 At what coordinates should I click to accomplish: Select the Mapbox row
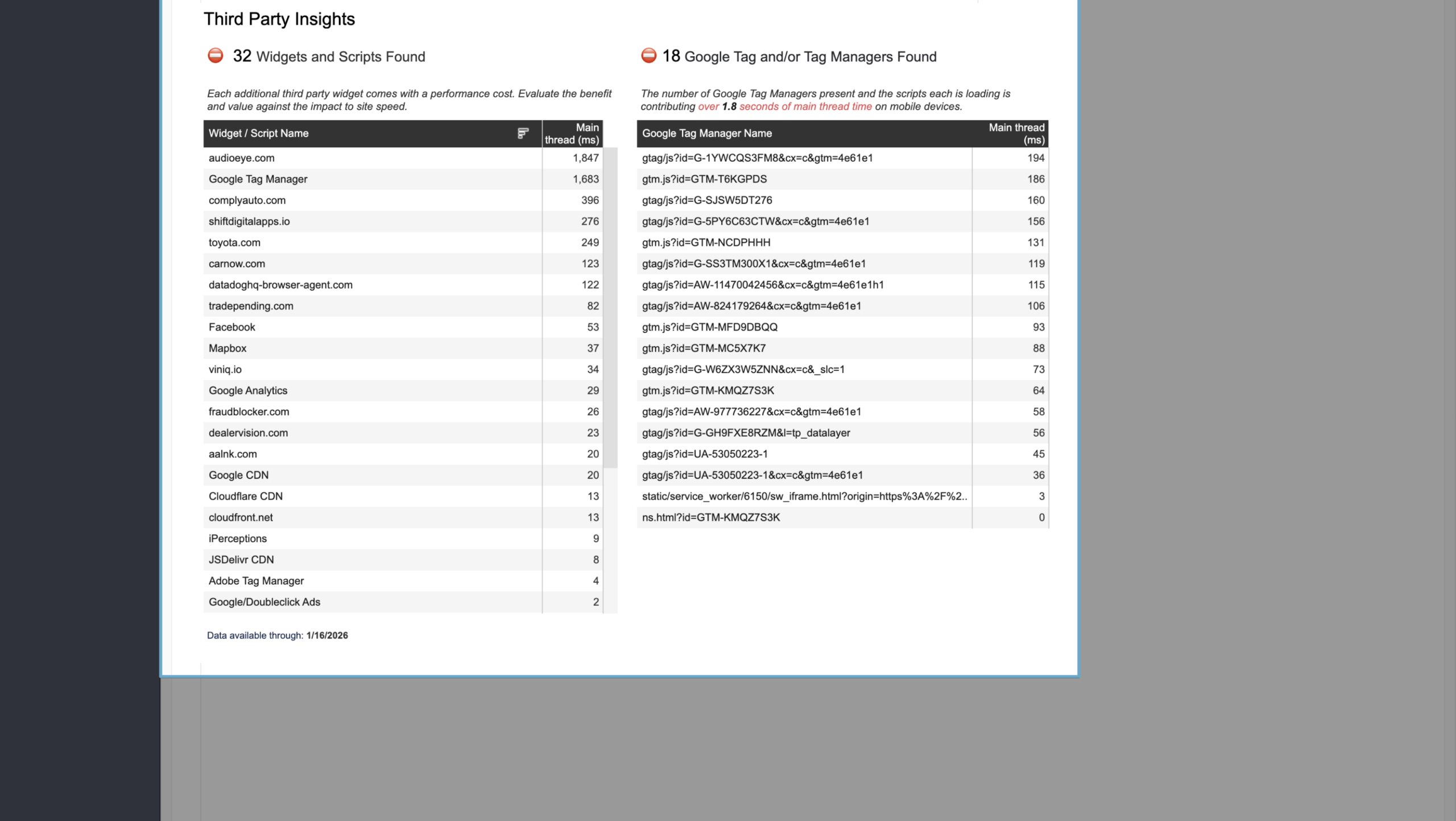pos(403,348)
